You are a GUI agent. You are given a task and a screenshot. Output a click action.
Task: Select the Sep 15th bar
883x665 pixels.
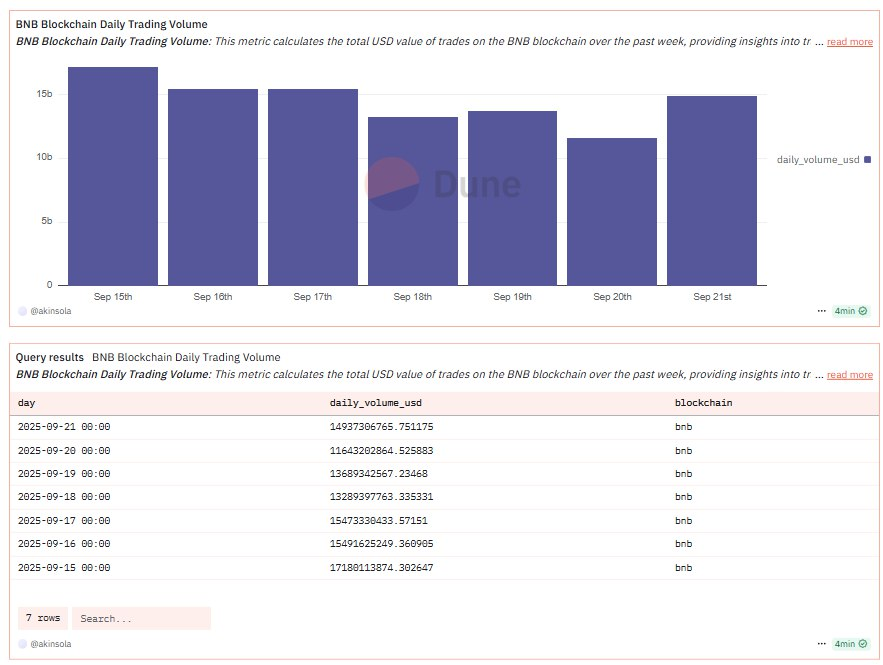click(113, 176)
